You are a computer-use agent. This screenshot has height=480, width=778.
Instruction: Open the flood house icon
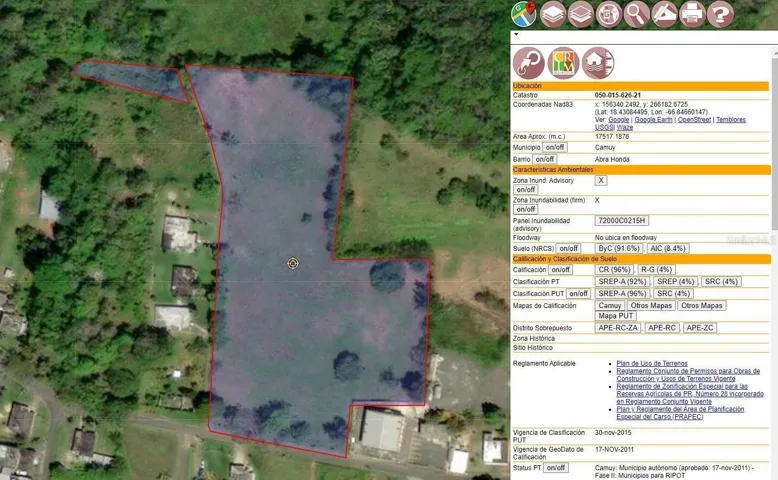coord(598,63)
